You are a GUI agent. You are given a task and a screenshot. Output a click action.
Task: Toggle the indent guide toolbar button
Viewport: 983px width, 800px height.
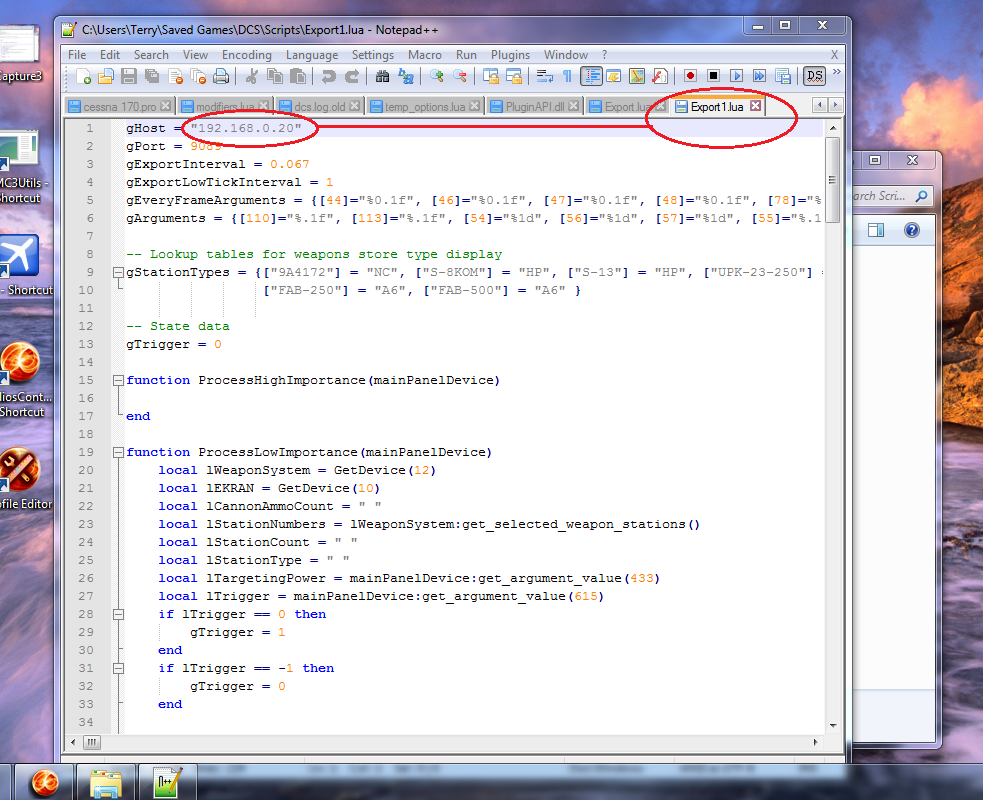tap(591, 76)
